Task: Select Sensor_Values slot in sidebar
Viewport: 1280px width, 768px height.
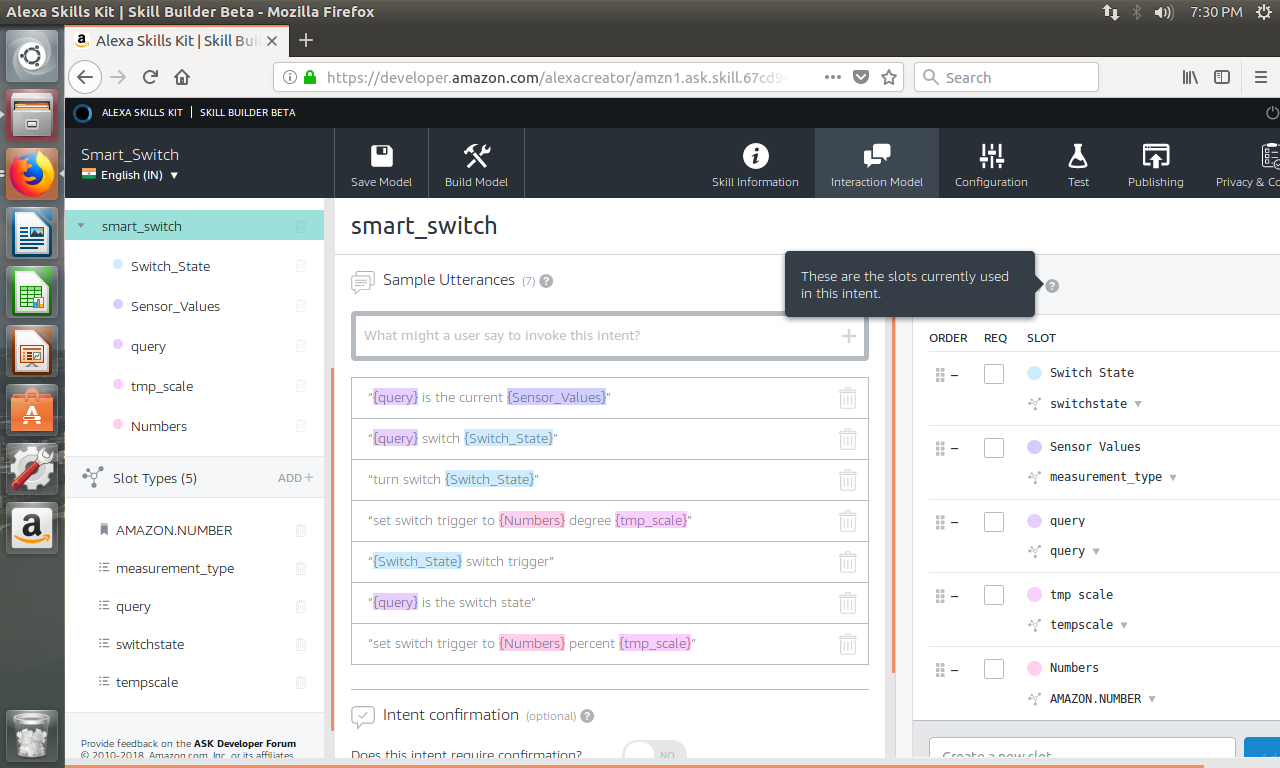Action: point(175,306)
